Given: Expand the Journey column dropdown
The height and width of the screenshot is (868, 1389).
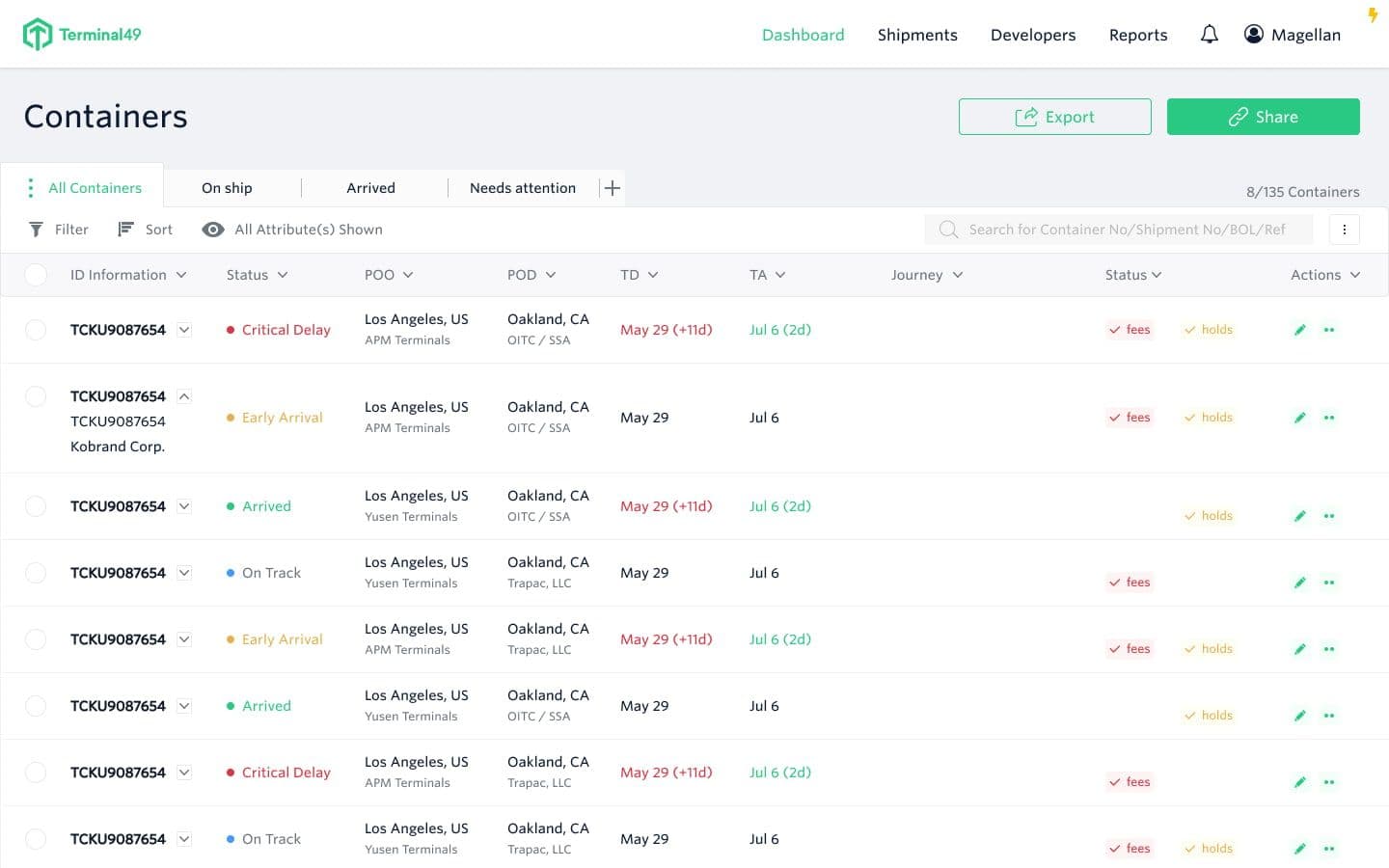Looking at the screenshot, I should click(x=957, y=275).
